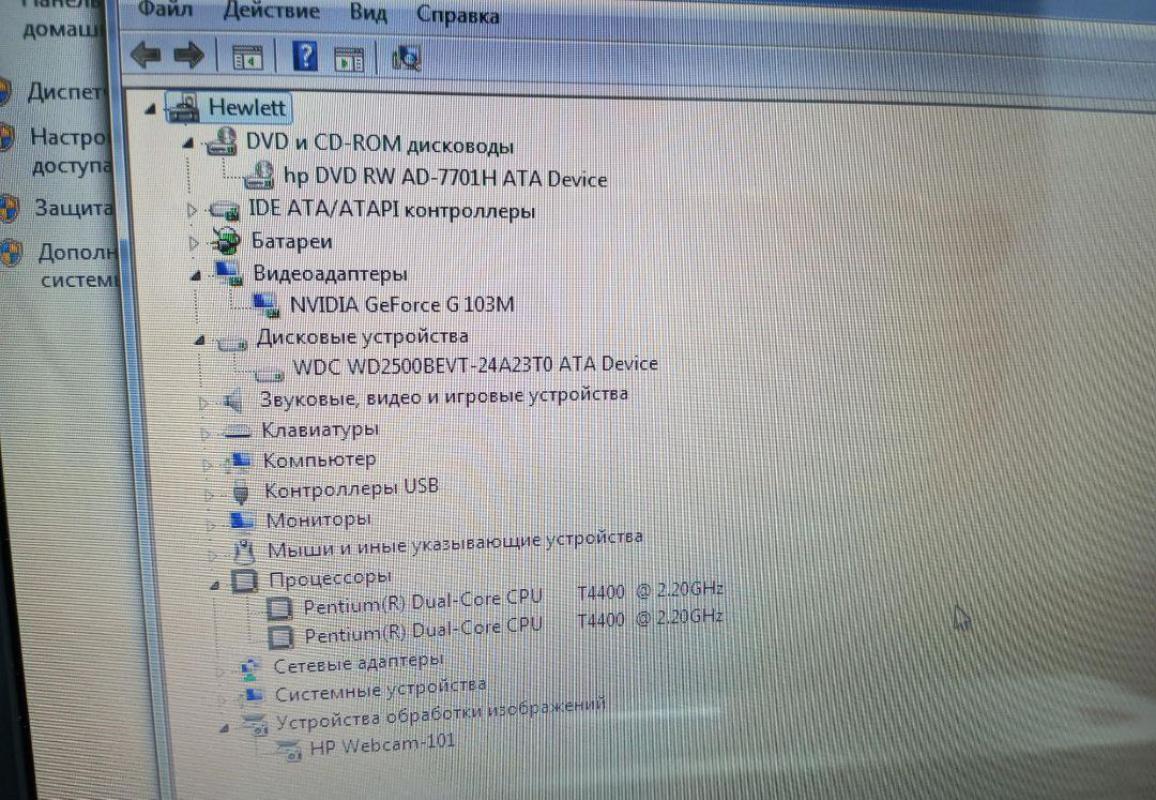Click the Scan for hardware changes icon
Screen dimensions: 1156x800
tap(406, 58)
